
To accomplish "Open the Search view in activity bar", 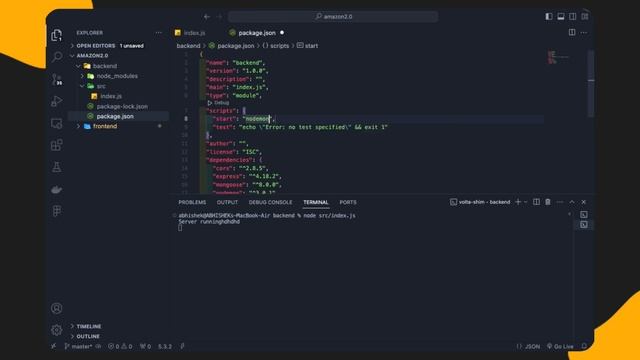I will [57, 57].
